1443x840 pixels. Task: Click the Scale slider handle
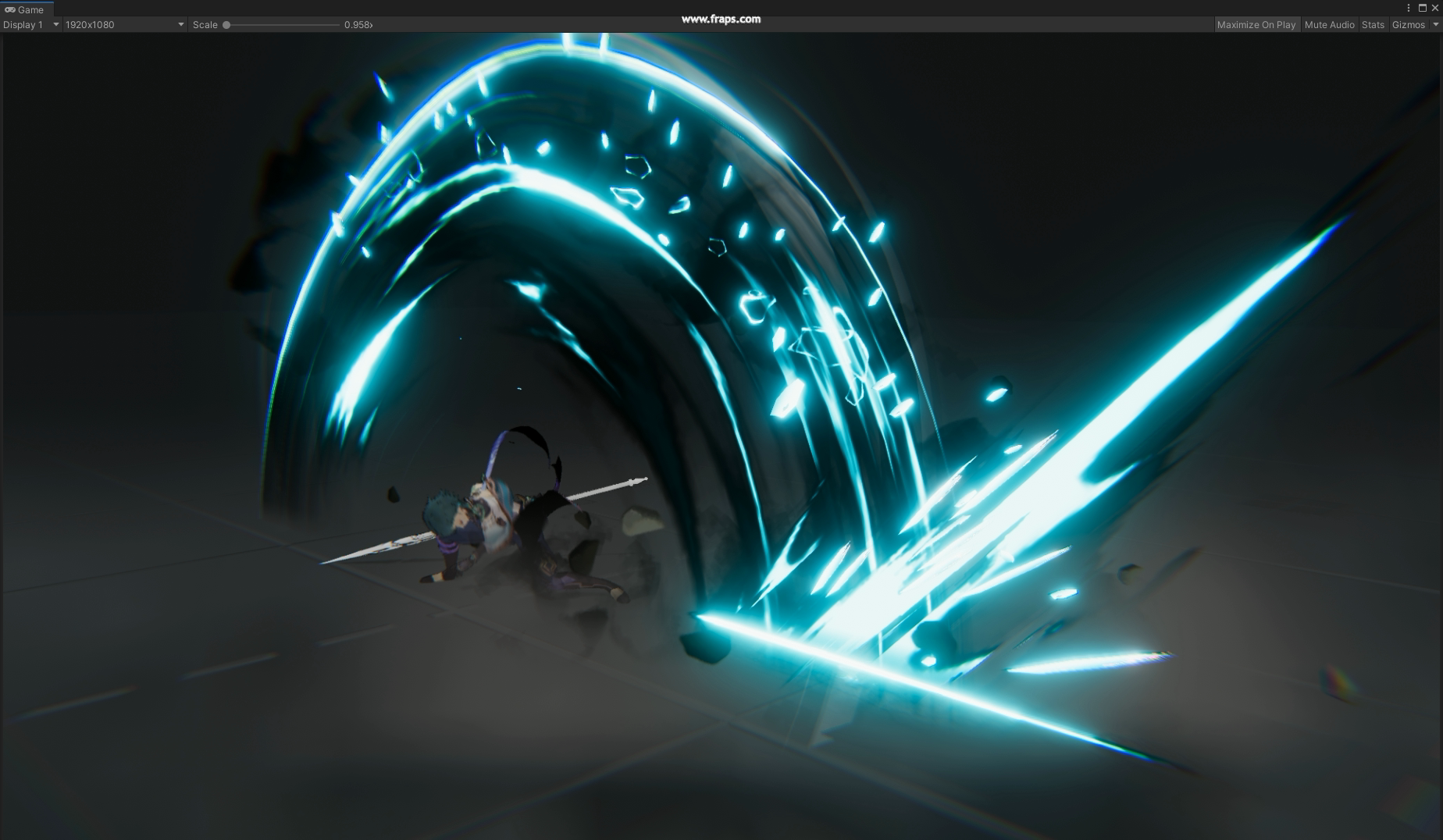click(x=226, y=25)
